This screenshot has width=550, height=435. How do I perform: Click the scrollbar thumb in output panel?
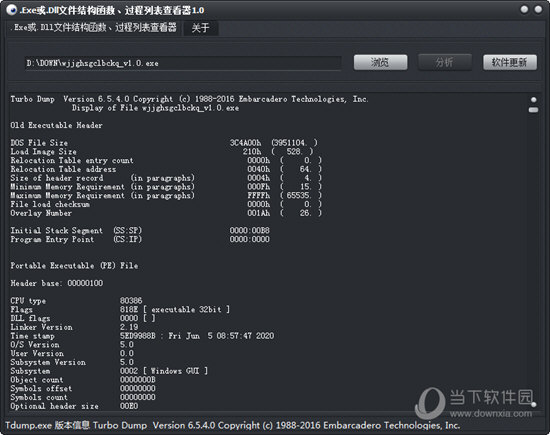coord(533,110)
